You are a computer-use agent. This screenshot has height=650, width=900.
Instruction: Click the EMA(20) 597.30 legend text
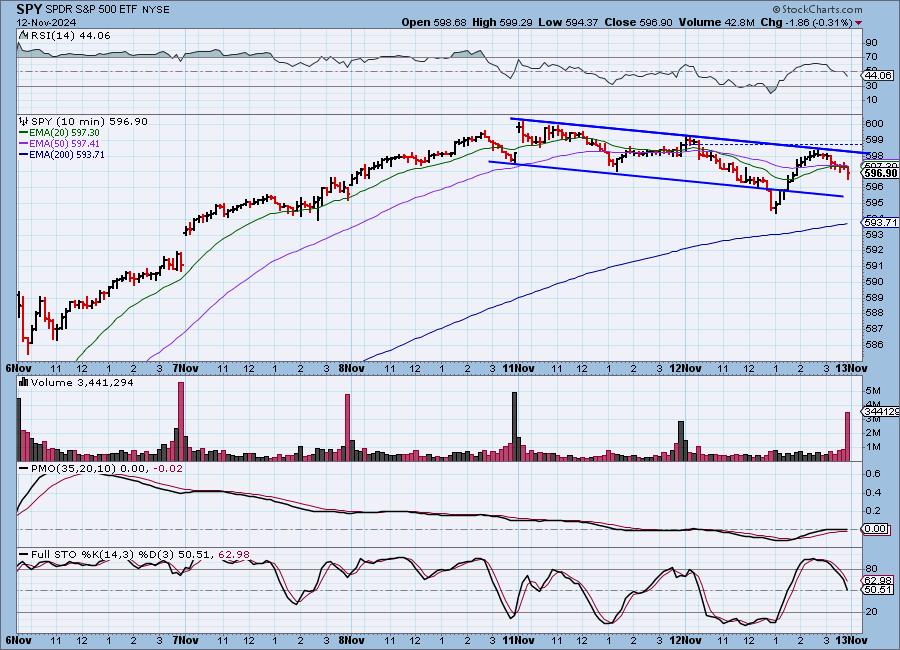(64, 133)
